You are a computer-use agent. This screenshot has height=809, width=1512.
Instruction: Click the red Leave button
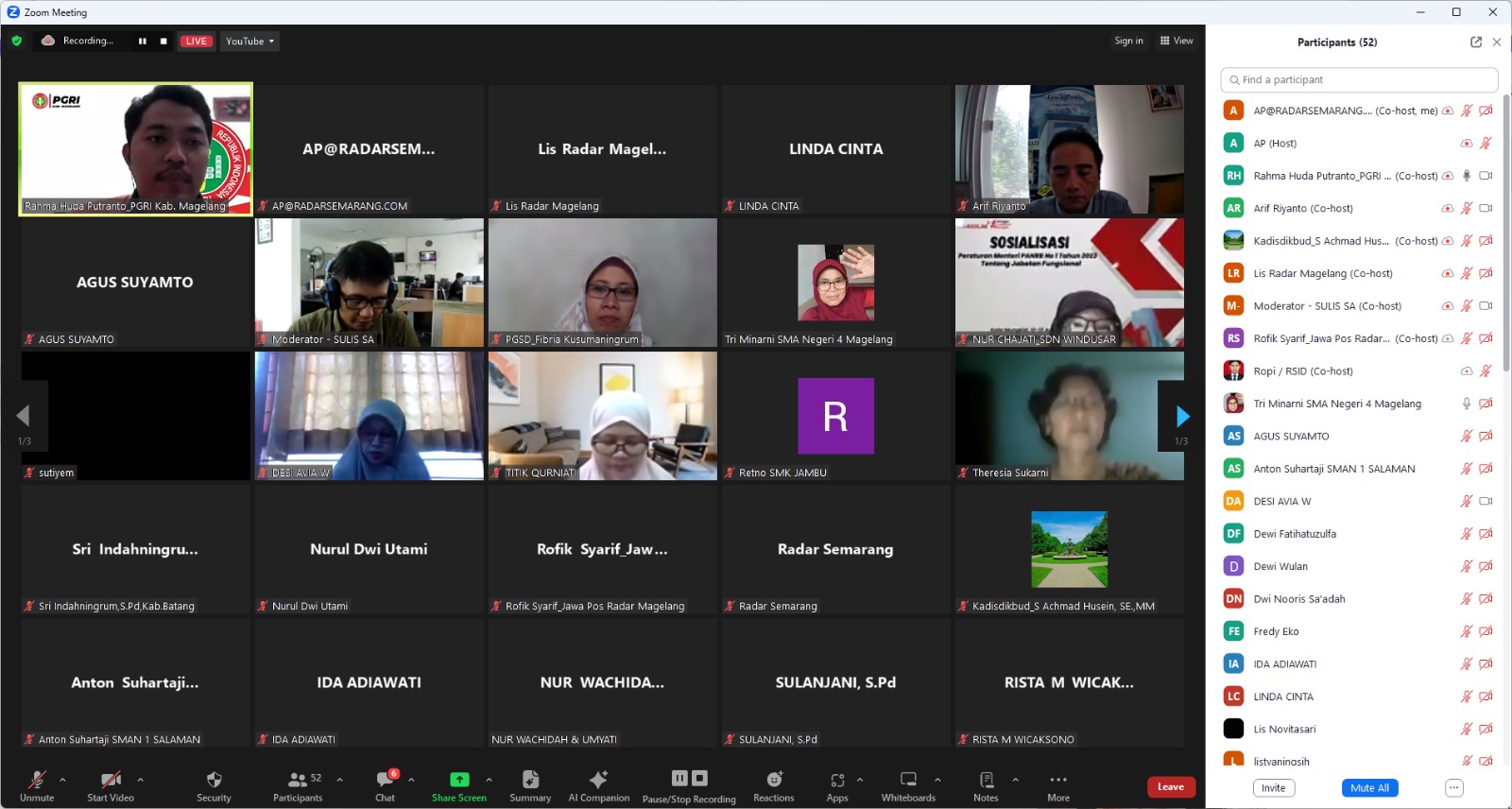[1171, 786]
